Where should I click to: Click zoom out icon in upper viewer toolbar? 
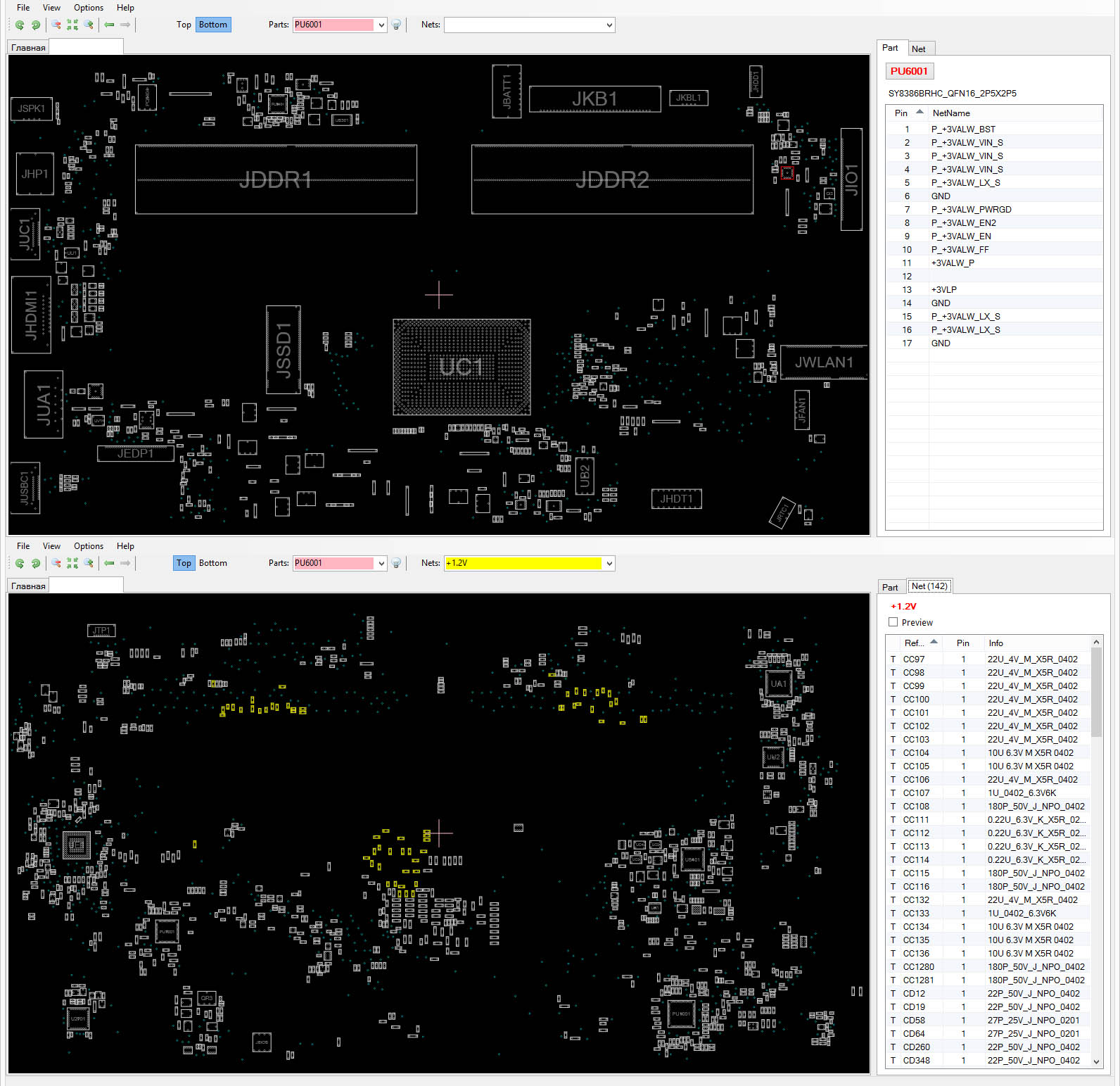tap(56, 25)
